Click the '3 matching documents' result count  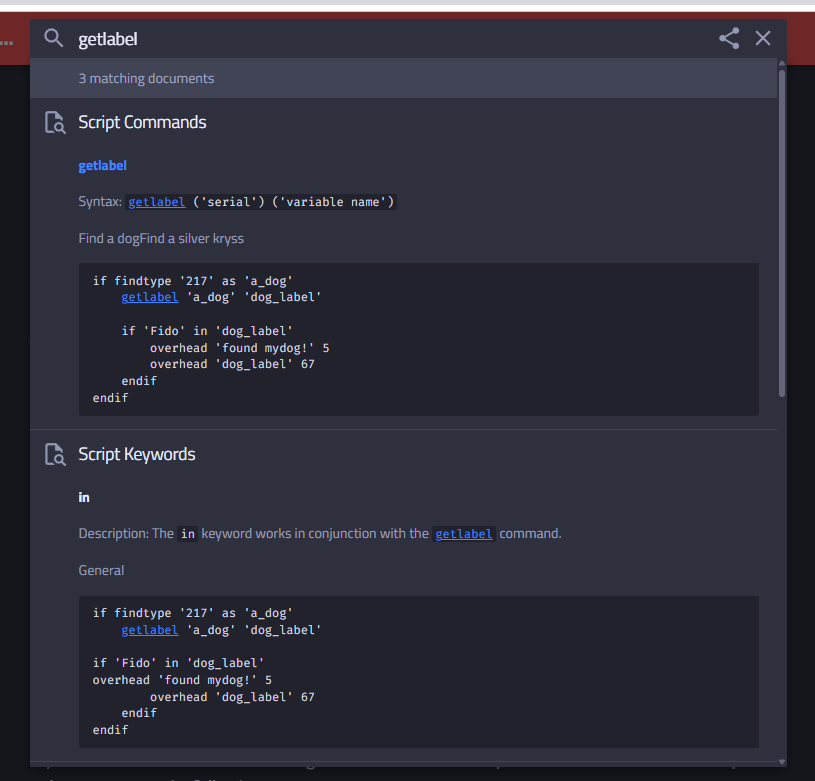[x=146, y=77]
